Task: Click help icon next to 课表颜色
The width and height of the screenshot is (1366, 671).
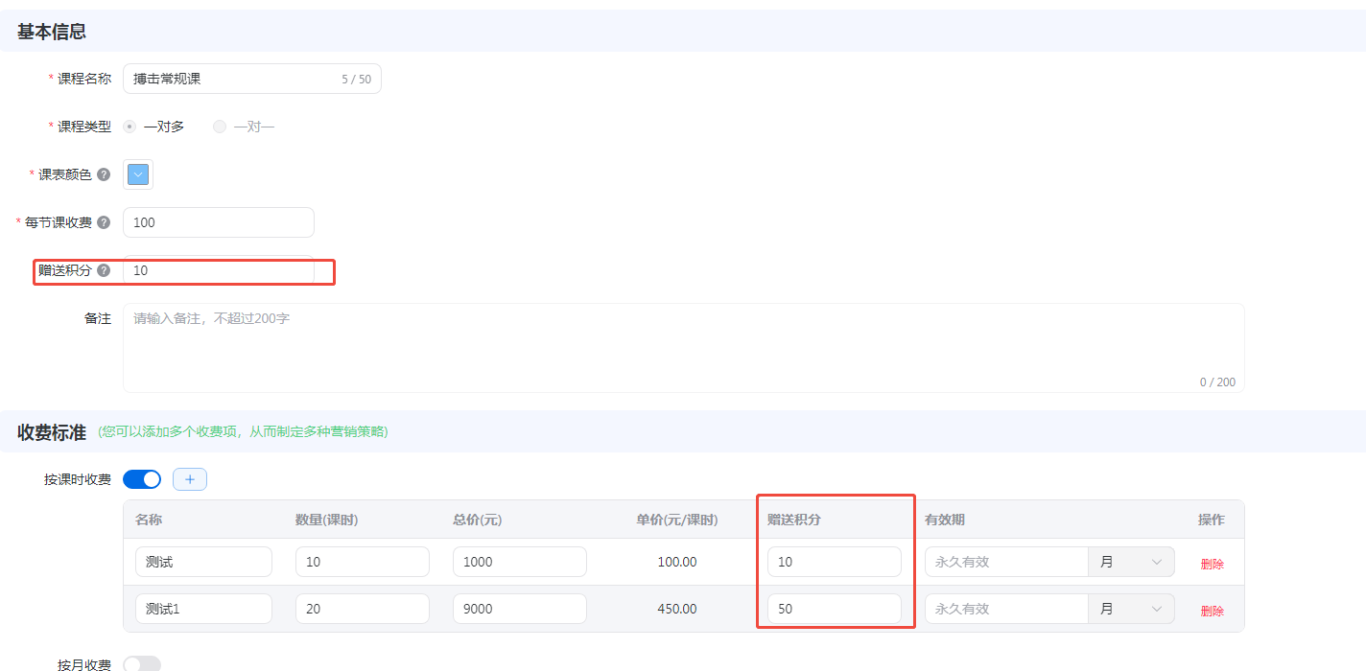Action: [104, 175]
